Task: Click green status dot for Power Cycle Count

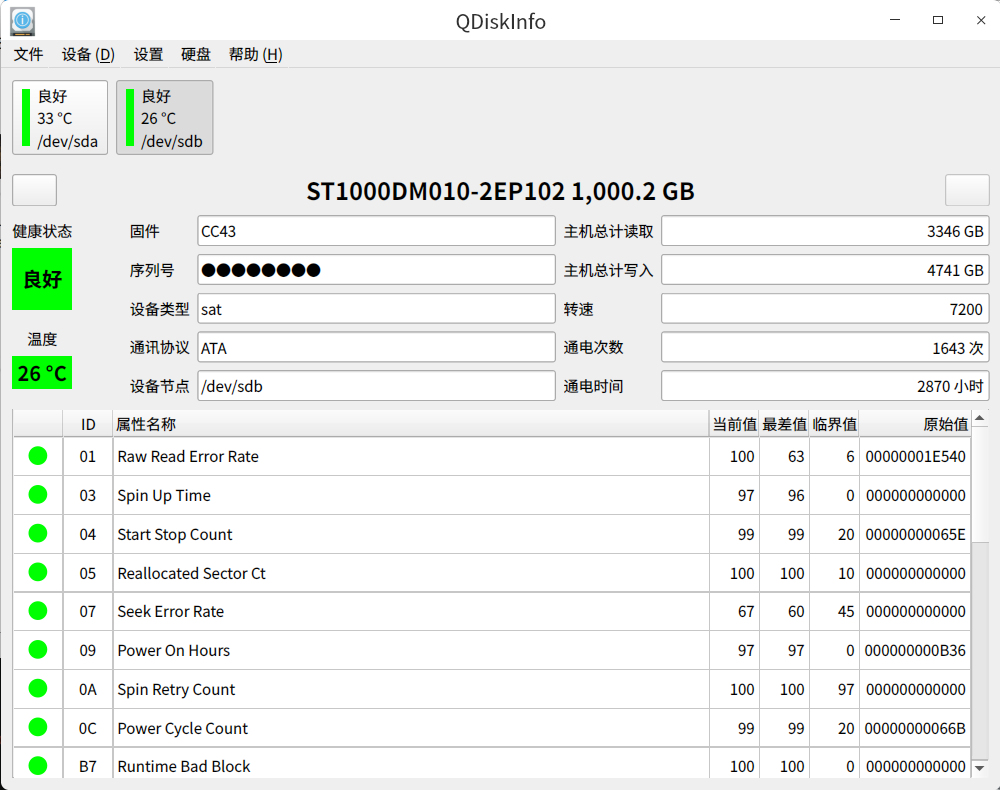Action: 38,728
